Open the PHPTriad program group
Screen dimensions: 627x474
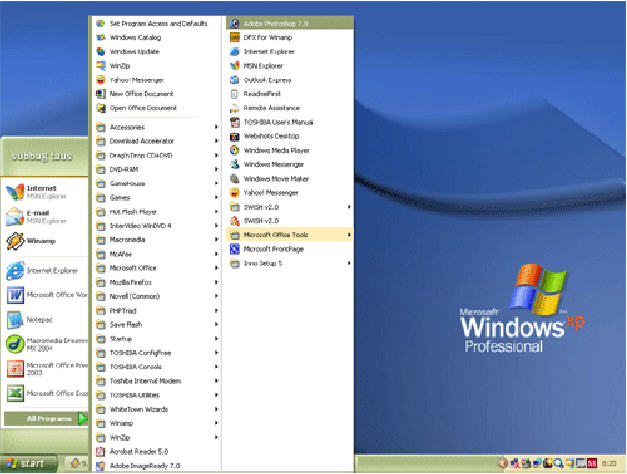coord(156,311)
